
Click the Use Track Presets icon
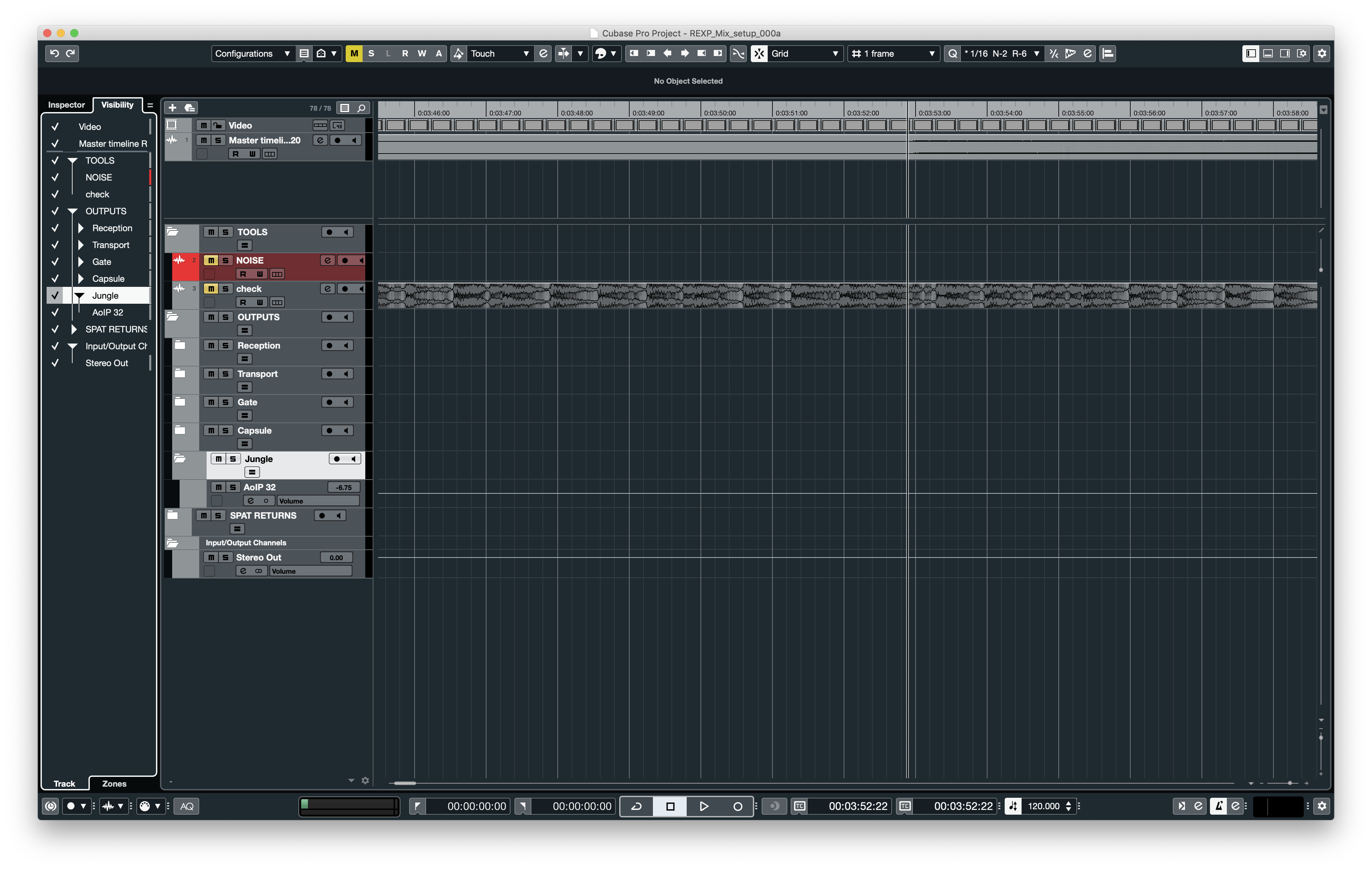pyautogui.click(x=190, y=108)
